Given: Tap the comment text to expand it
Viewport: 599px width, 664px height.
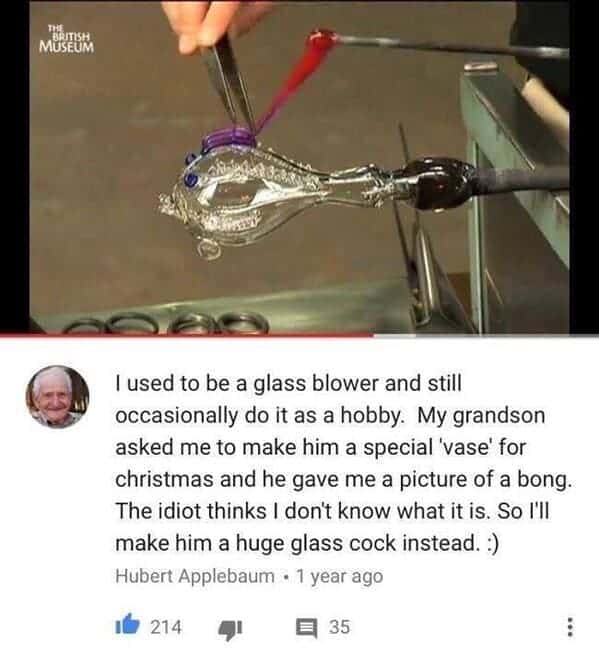Looking at the screenshot, I should [343, 463].
